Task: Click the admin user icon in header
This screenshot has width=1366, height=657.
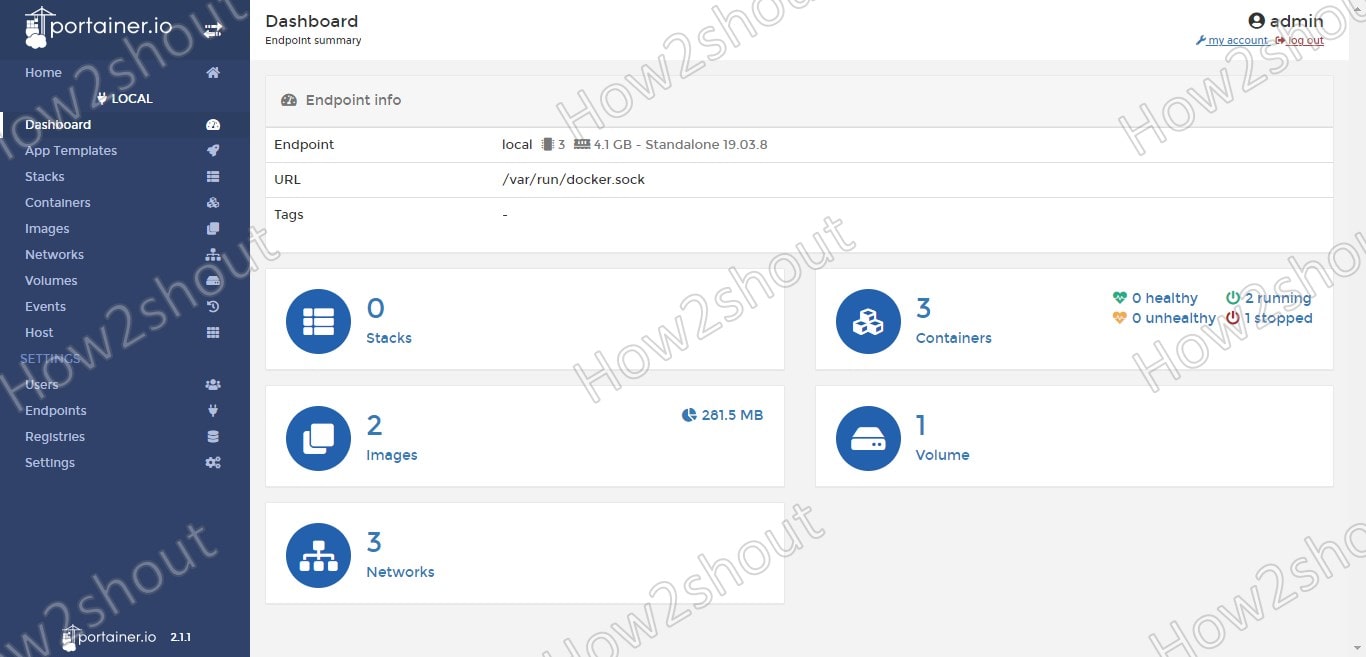Action: [1257, 20]
